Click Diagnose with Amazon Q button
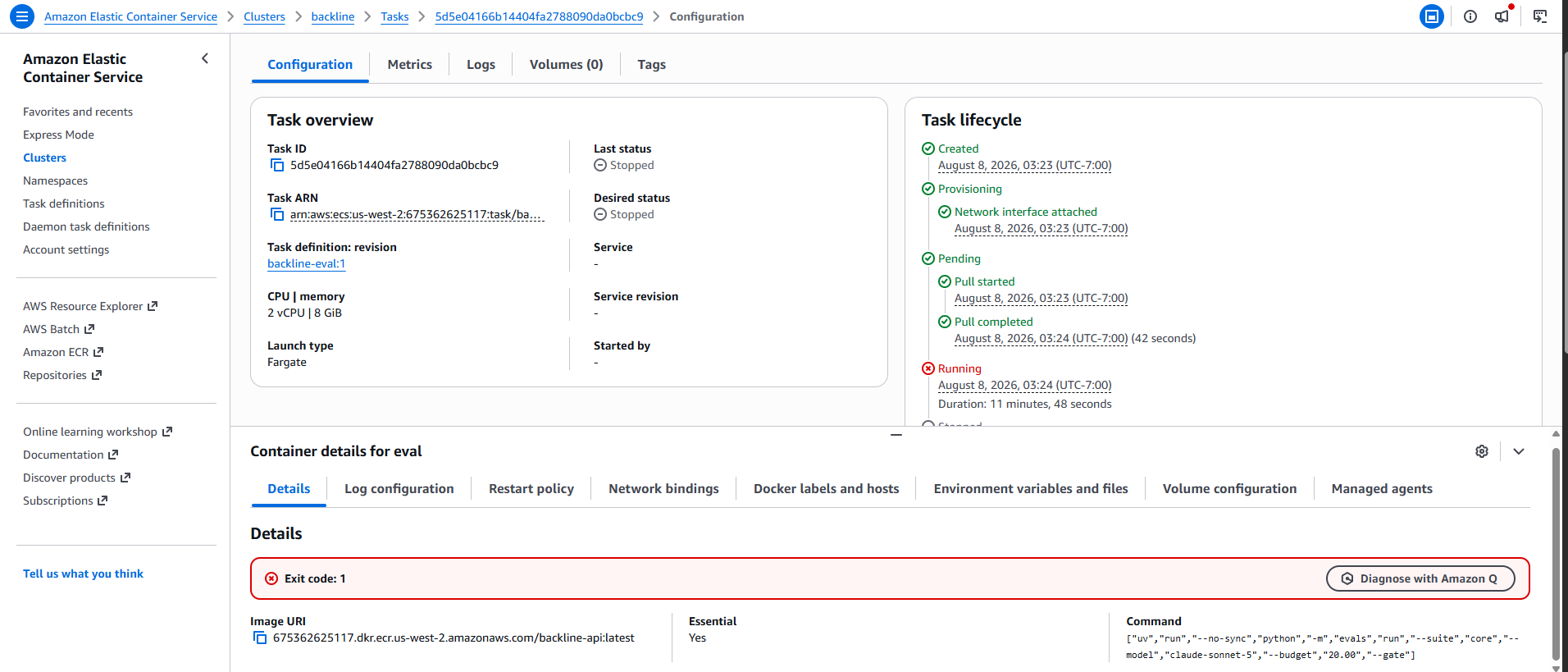 click(x=1420, y=578)
